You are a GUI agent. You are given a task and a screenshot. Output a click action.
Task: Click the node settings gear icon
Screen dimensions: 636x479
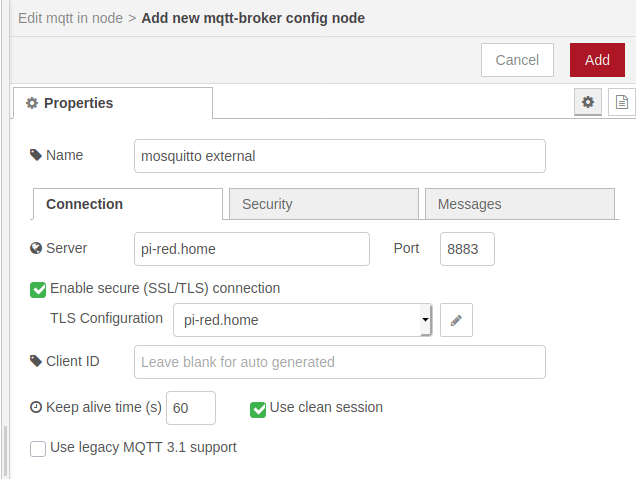coord(588,102)
